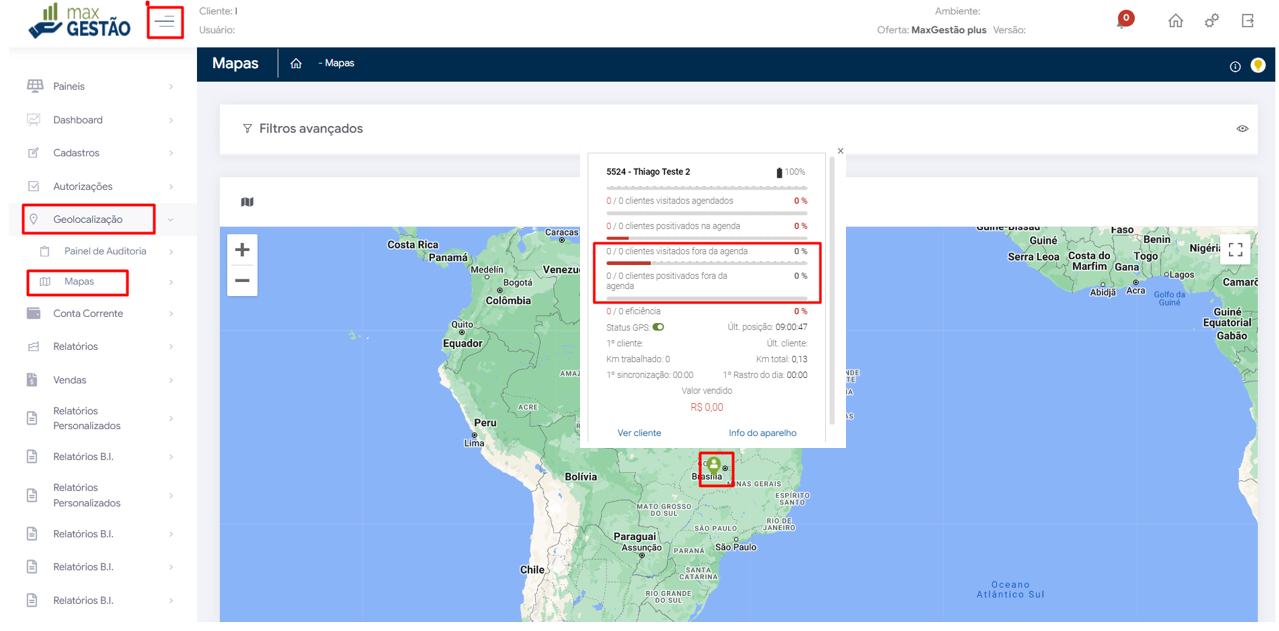Open the Painel de Auditoria submenu item
The height and width of the screenshot is (631, 1279).
coord(105,251)
